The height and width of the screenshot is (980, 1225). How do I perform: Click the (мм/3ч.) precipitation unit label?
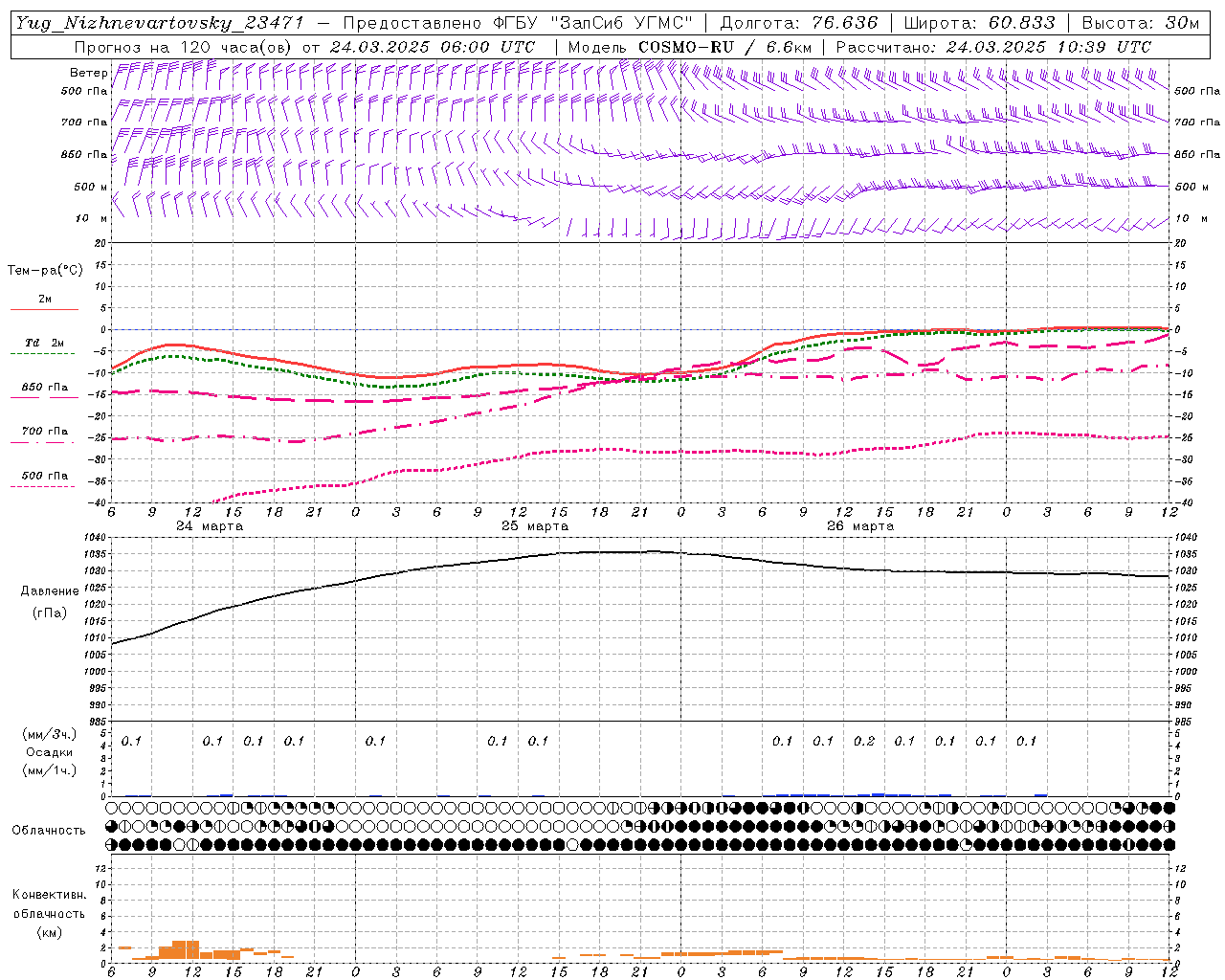(50, 734)
